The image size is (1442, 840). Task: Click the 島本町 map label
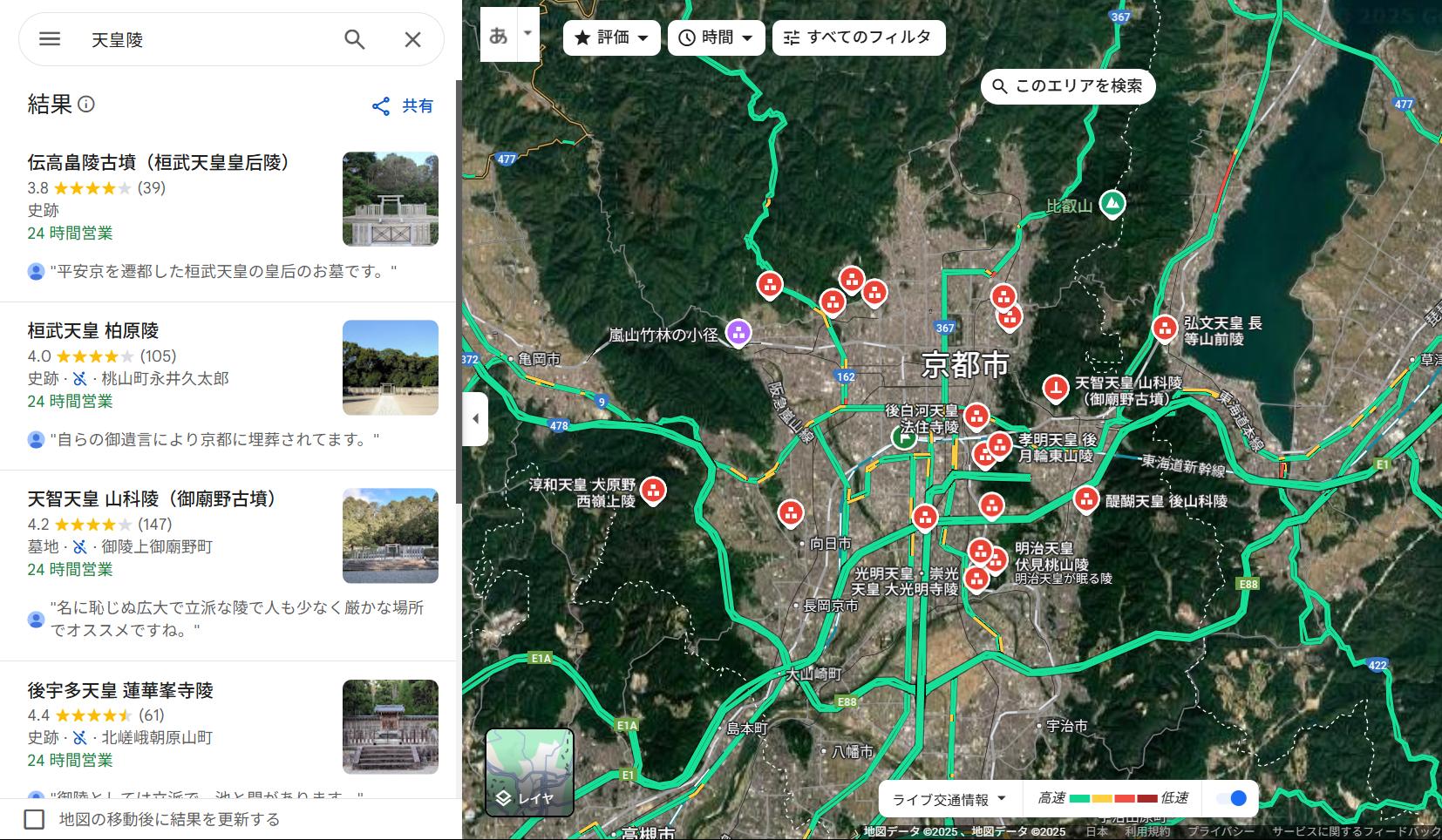747,728
